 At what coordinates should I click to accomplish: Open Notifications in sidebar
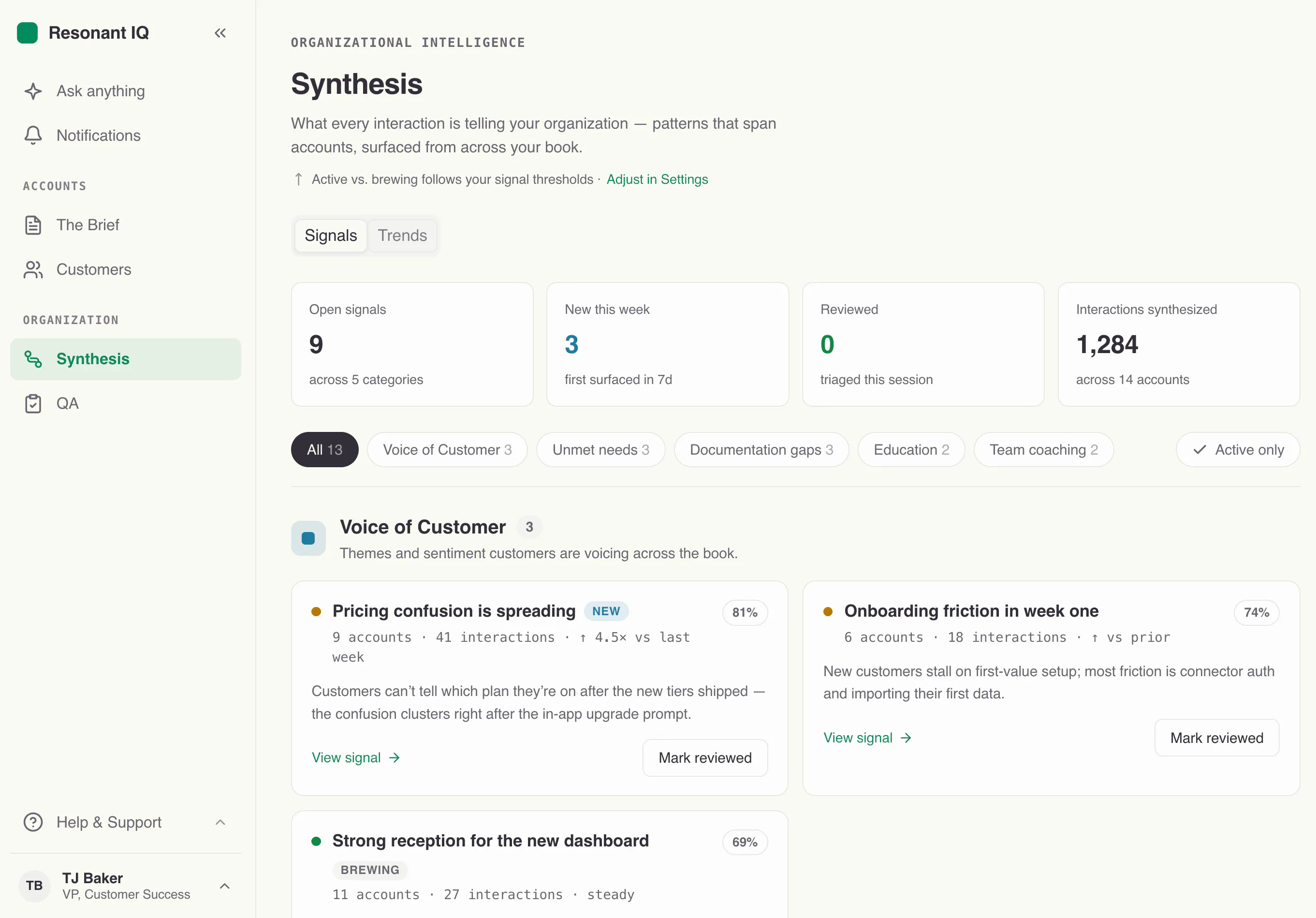coord(126,135)
